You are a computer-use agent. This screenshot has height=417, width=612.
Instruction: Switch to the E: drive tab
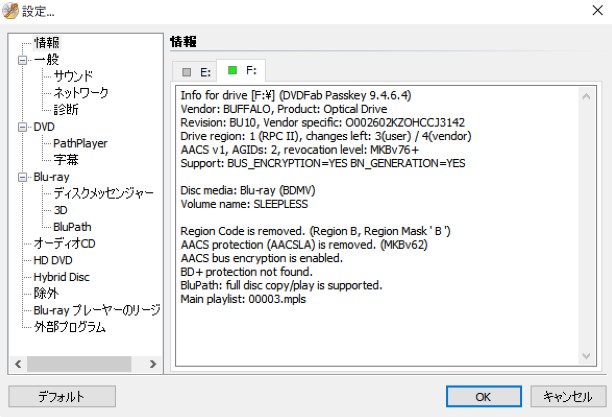[194, 72]
